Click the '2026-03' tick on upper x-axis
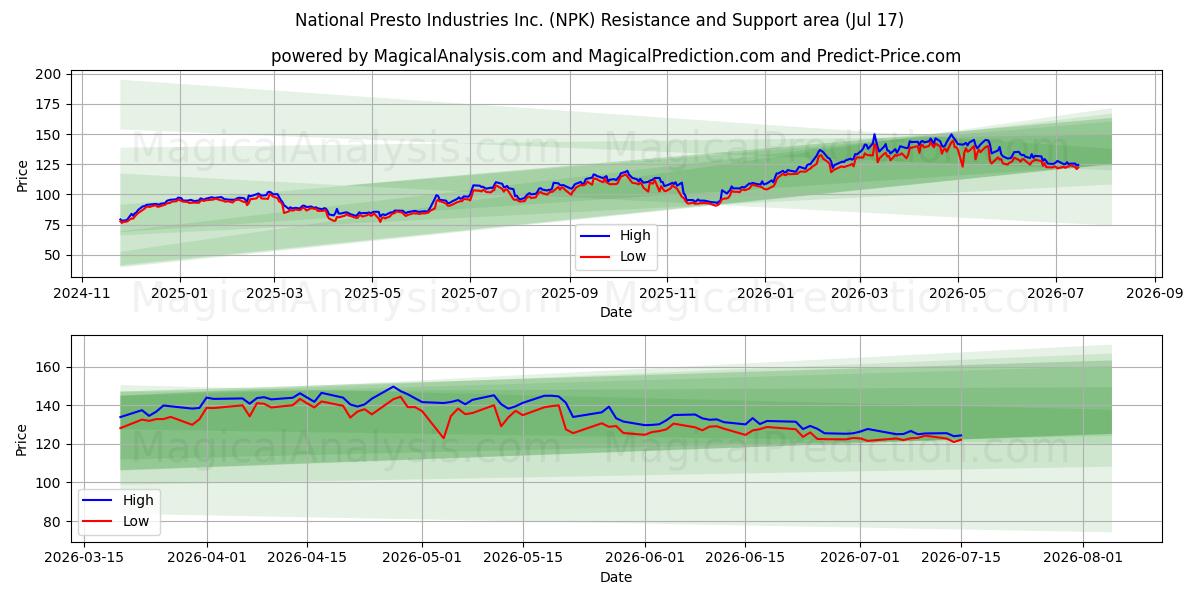1200x600 pixels. pyautogui.click(x=860, y=294)
